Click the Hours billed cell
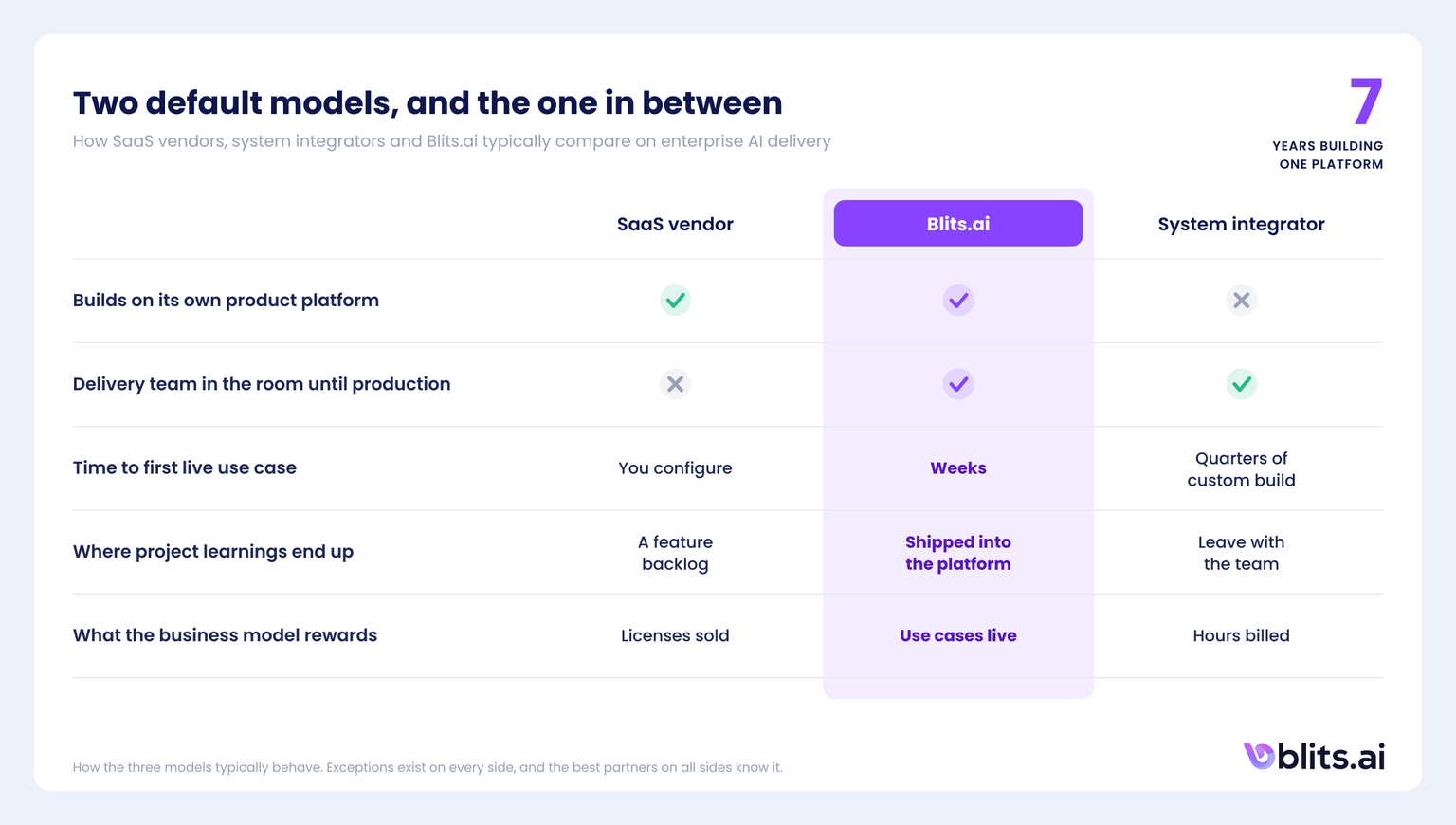 1241,636
